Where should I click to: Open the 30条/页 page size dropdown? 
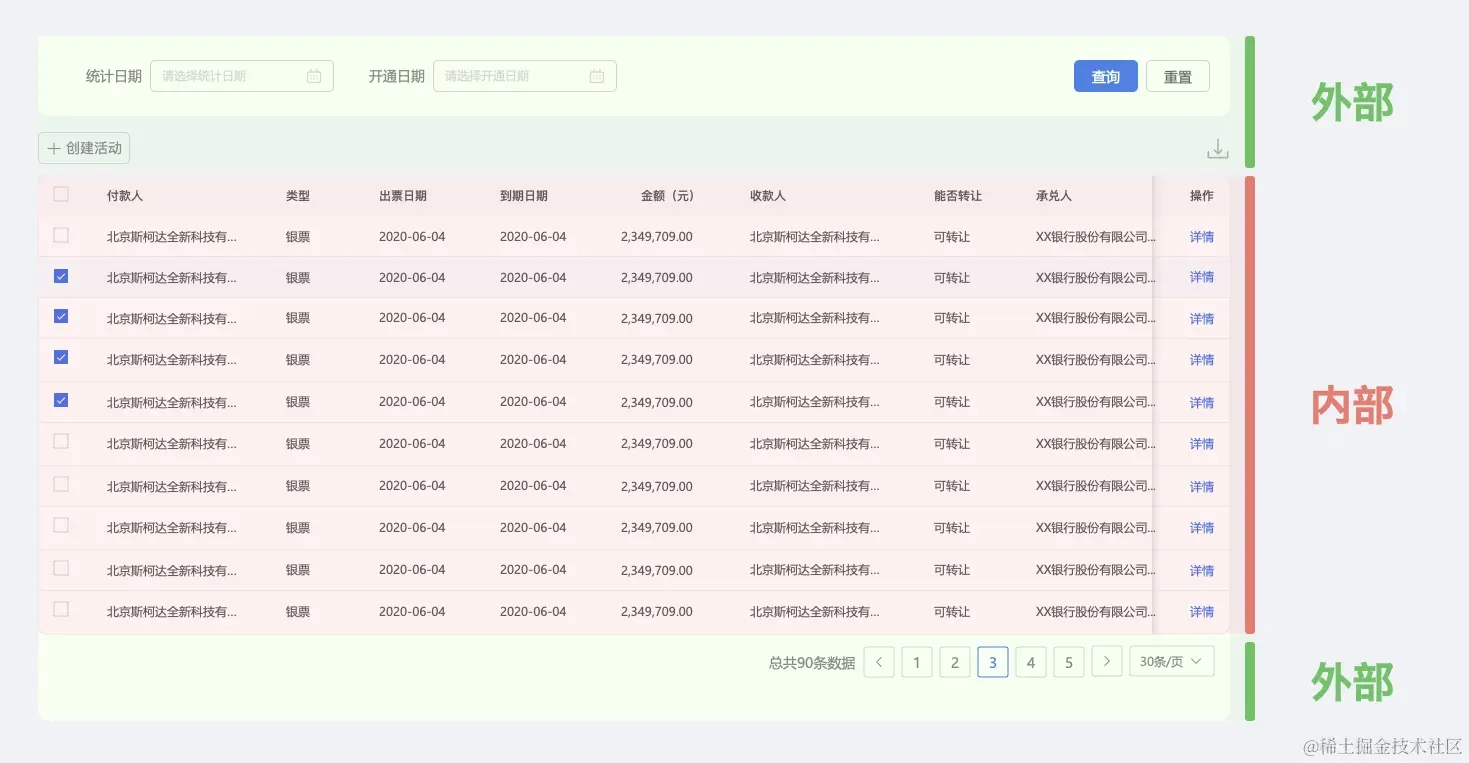1171,661
